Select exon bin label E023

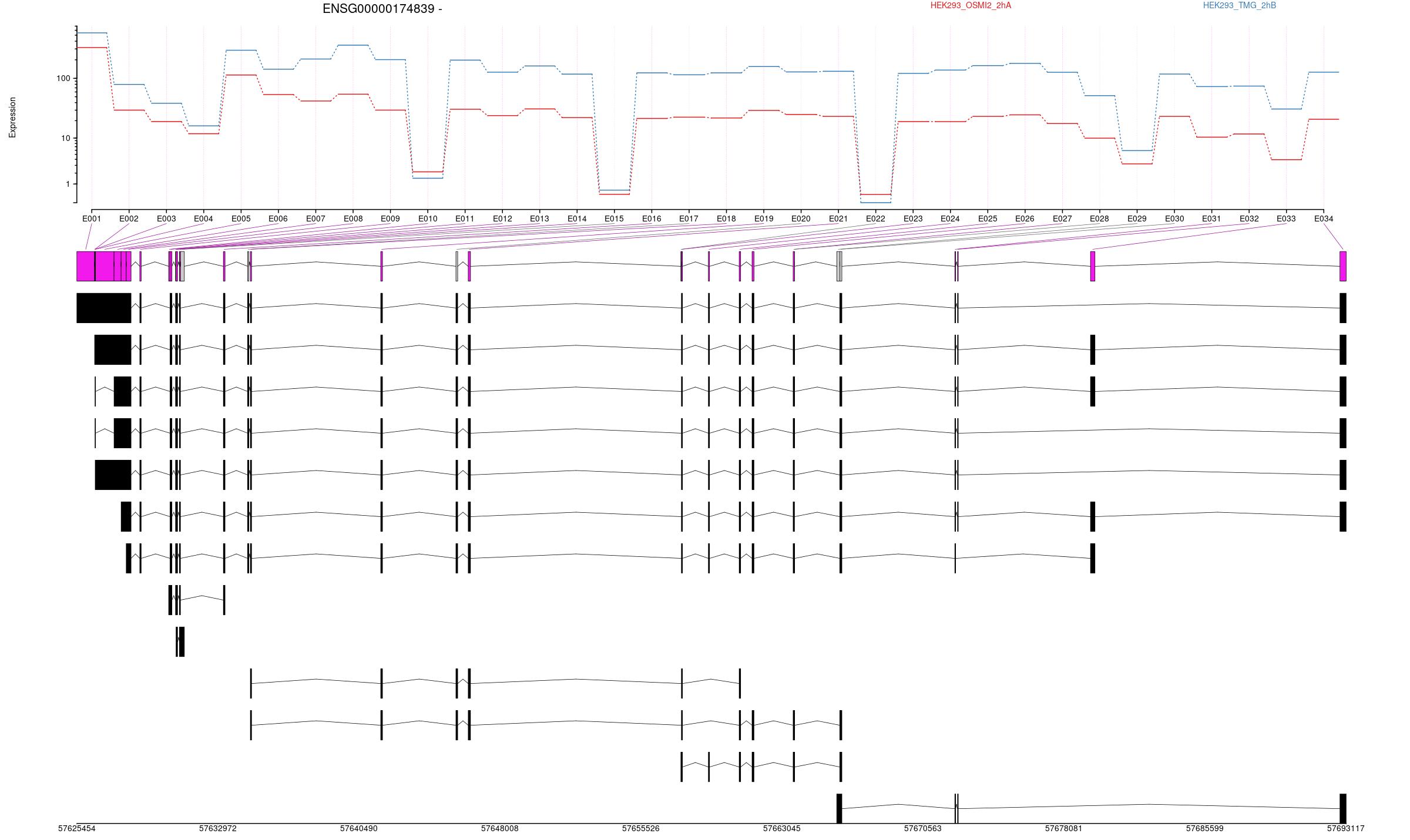(913, 219)
